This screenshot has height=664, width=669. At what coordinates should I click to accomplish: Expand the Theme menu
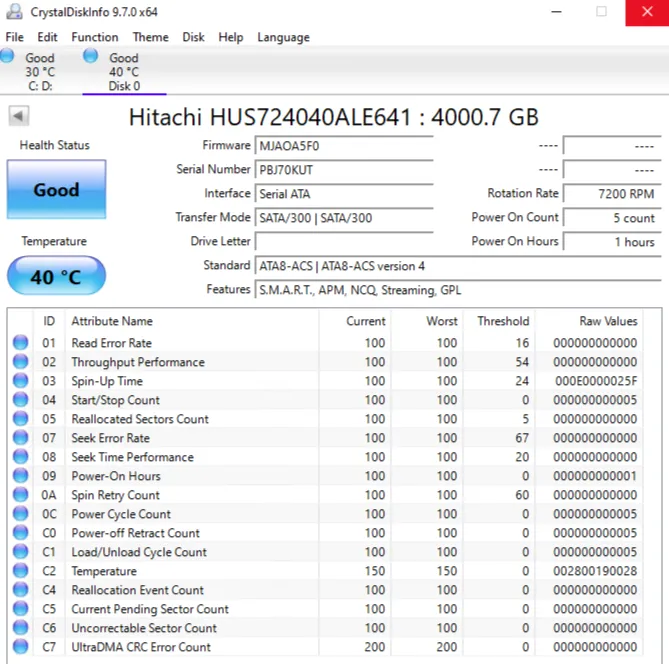pyautogui.click(x=150, y=37)
